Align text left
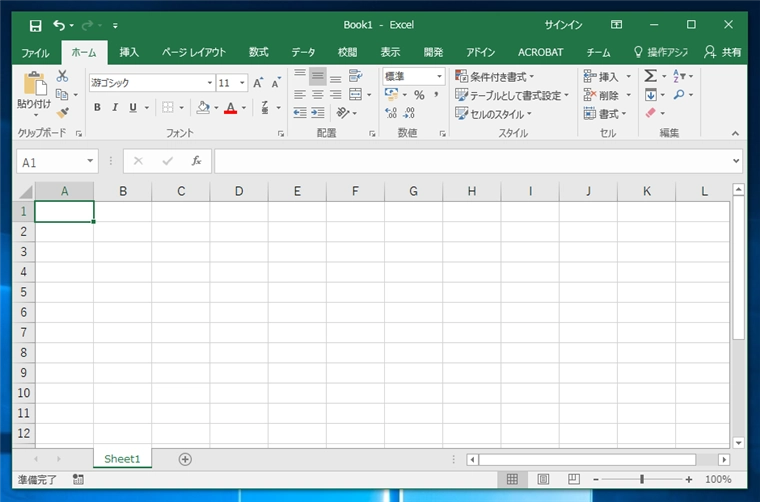Image resolution: width=760 pixels, height=502 pixels. [x=300, y=94]
